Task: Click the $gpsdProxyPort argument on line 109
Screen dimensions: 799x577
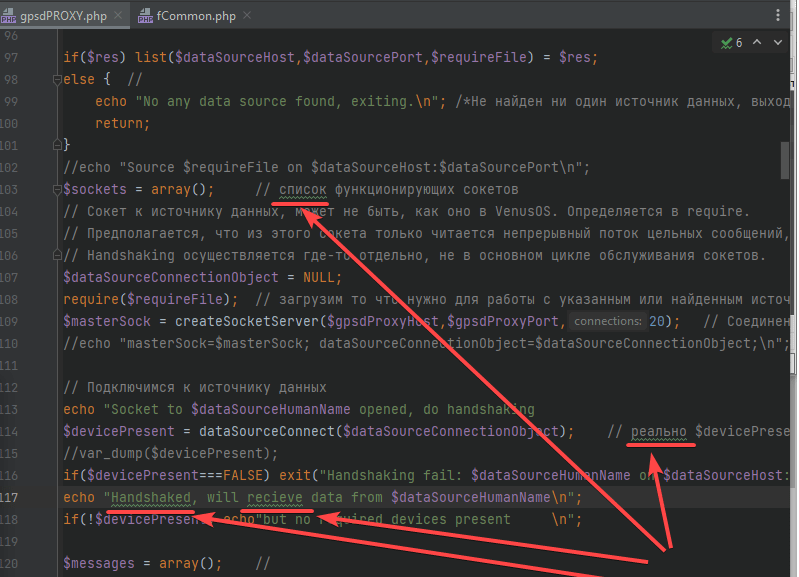Action: coord(503,321)
